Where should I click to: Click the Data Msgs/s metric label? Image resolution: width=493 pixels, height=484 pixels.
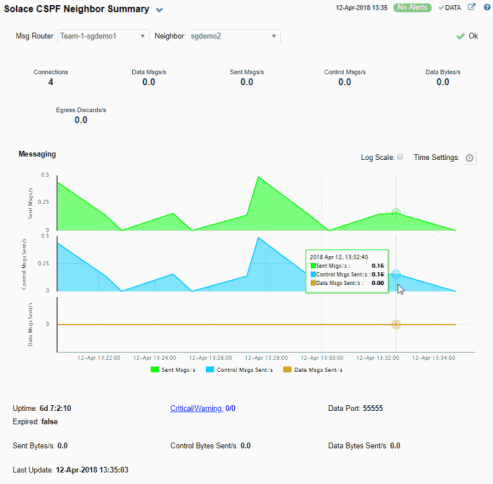[149, 72]
